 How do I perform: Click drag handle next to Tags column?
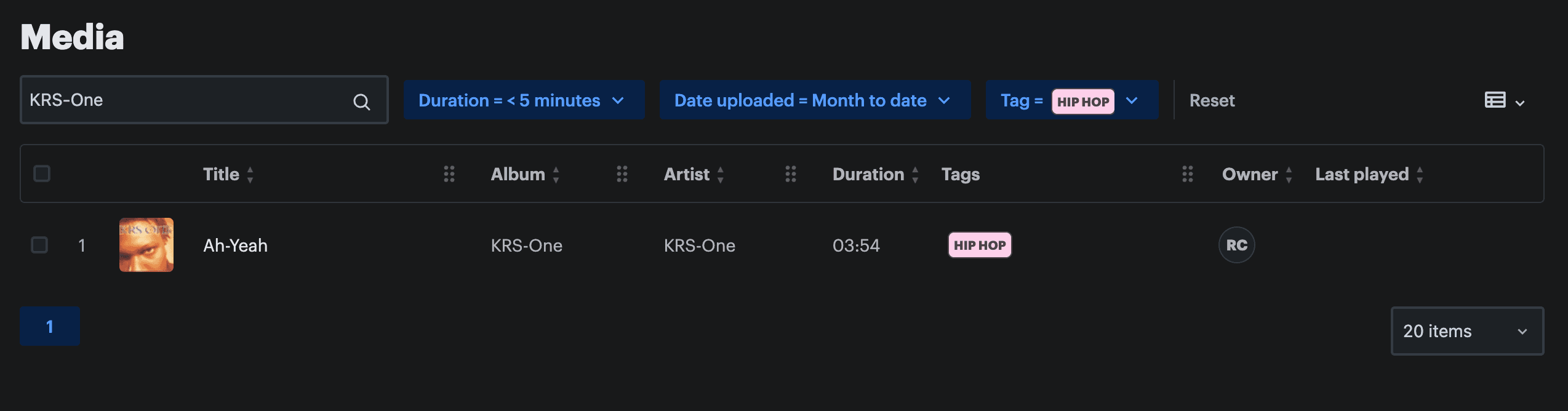pyautogui.click(x=1188, y=174)
